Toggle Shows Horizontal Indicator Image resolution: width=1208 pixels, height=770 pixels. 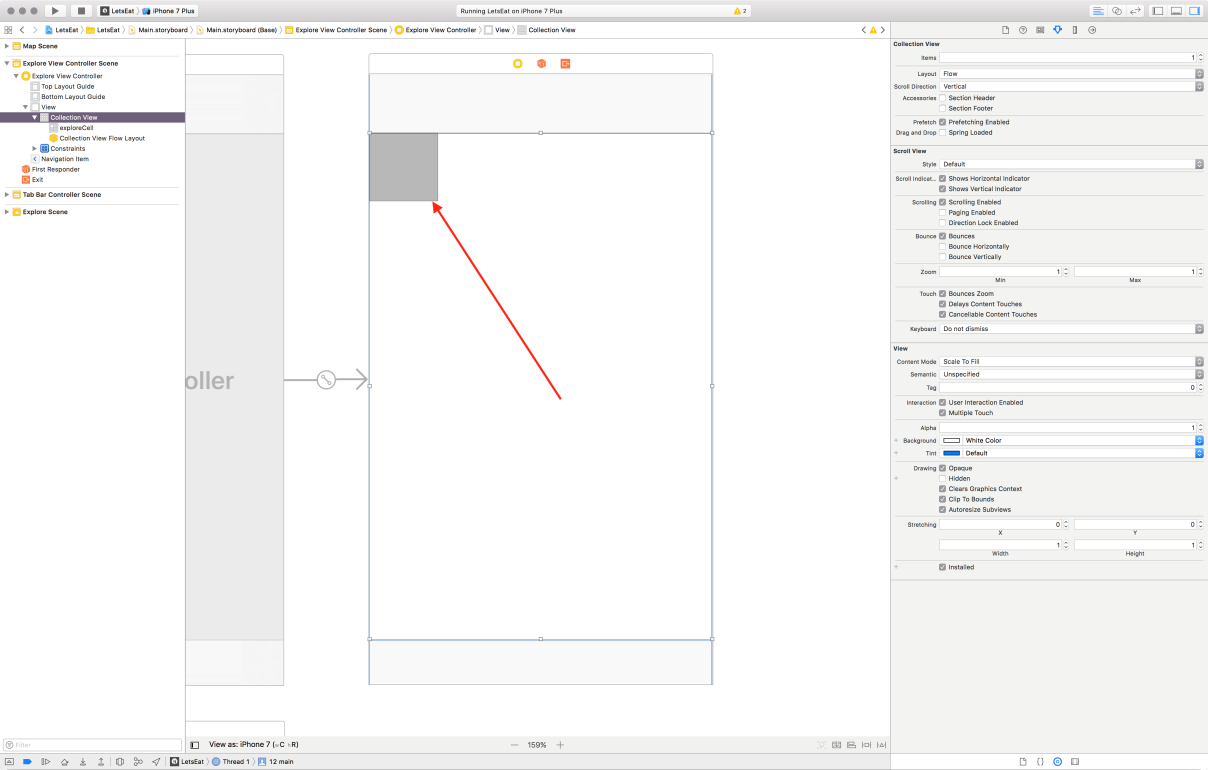(942, 178)
